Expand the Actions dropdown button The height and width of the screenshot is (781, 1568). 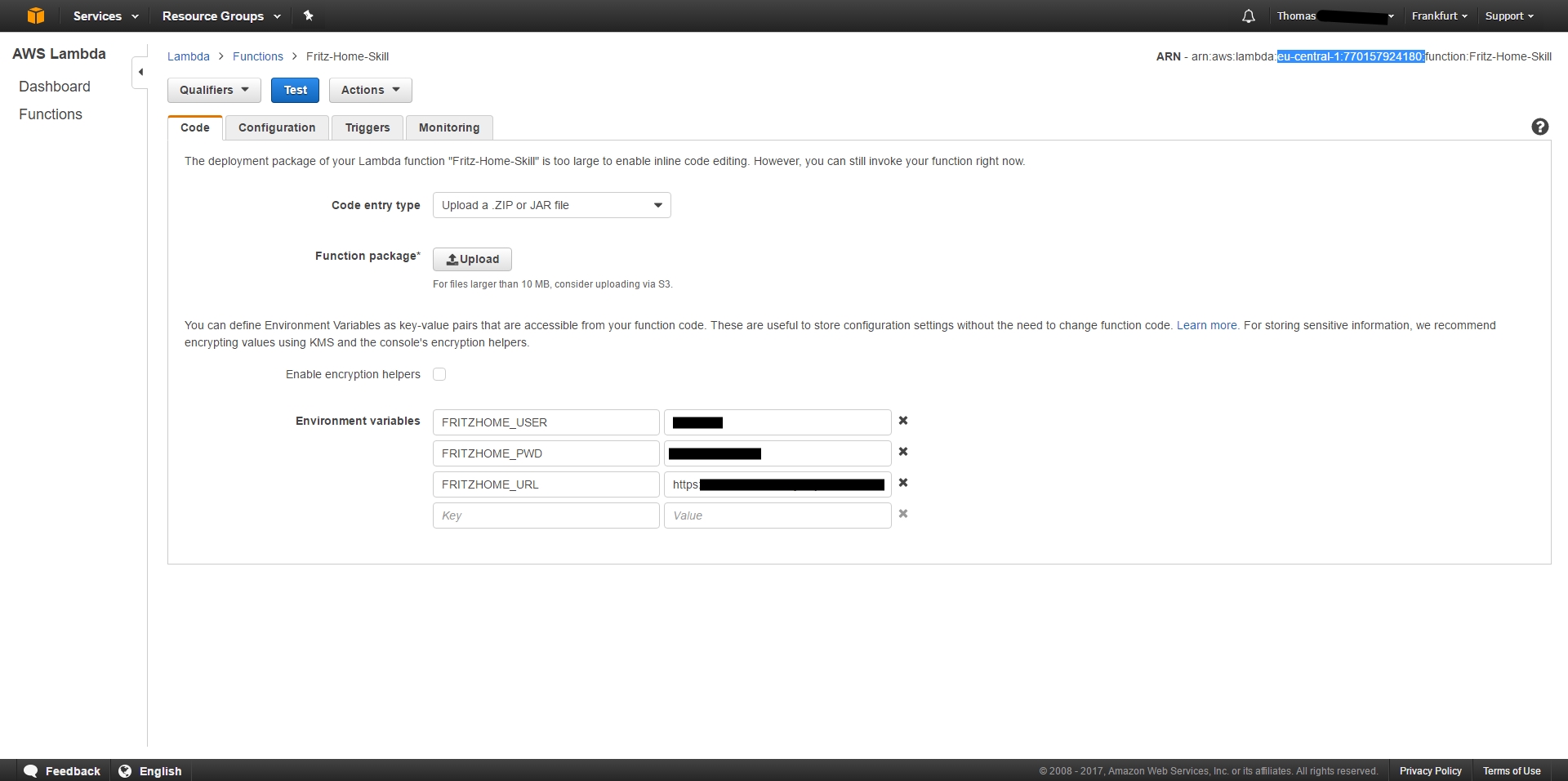(x=371, y=90)
